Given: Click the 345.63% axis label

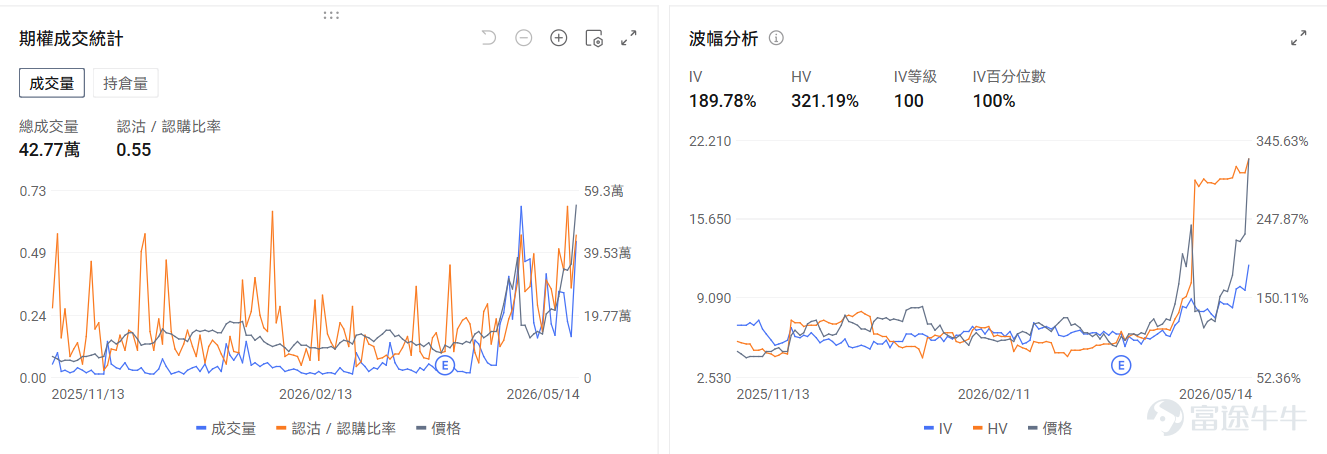Looking at the screenshot, I should point(1282,141).
